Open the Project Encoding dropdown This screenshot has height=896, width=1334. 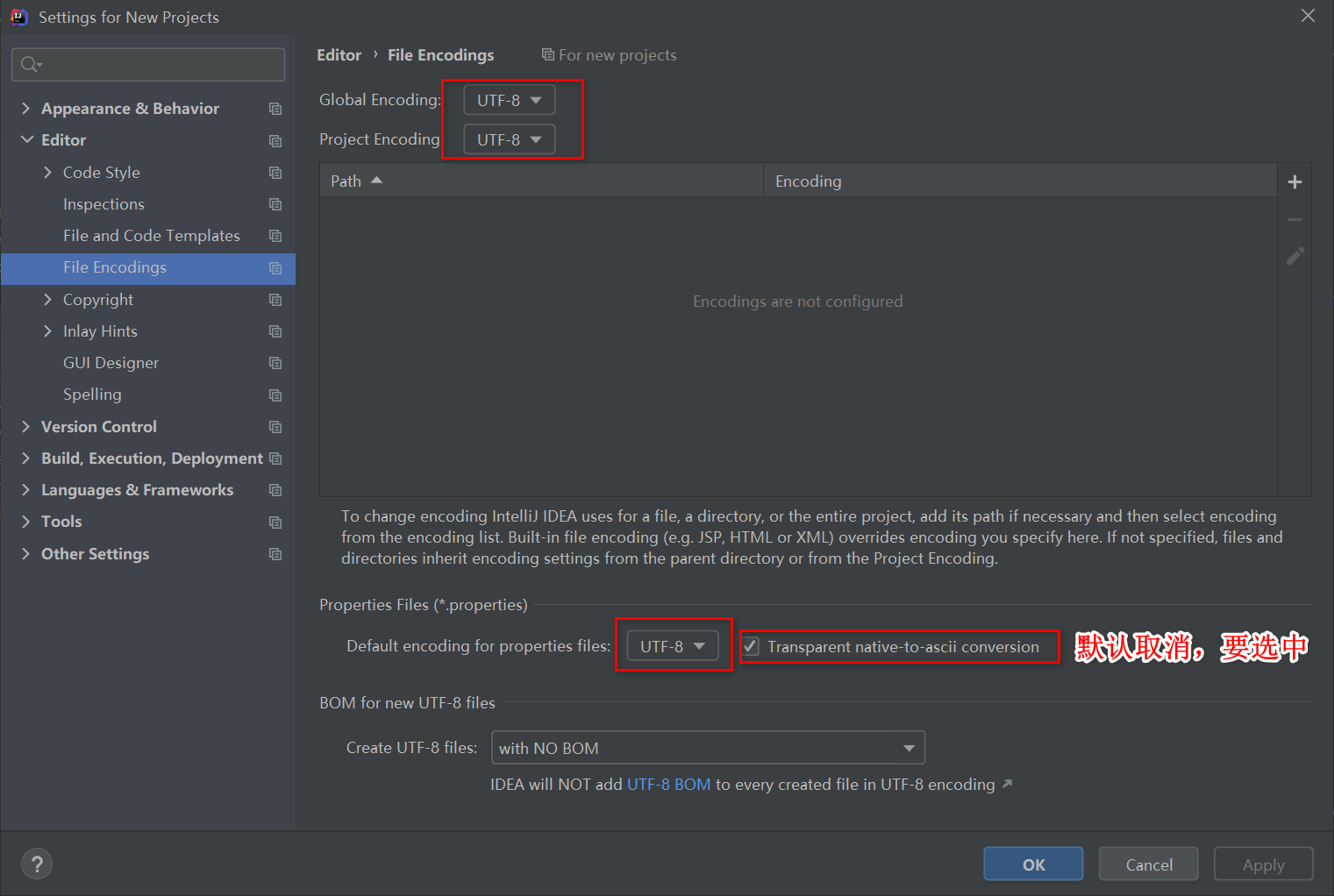click(x=507, y=139)
